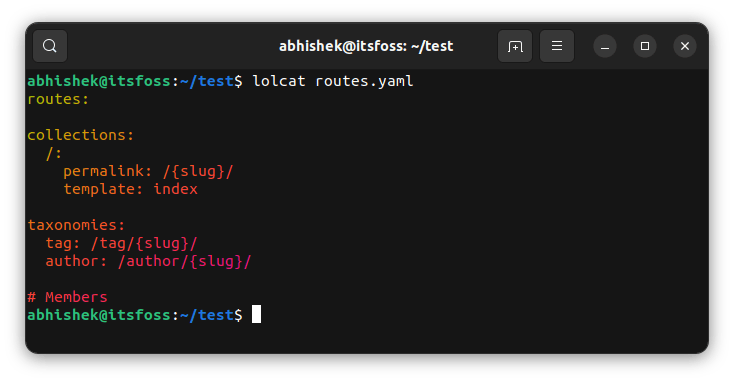This screenshot has height=382, width=734.
Task: Click the 'taxonomies:' line
Action: [x=76, y=225]
